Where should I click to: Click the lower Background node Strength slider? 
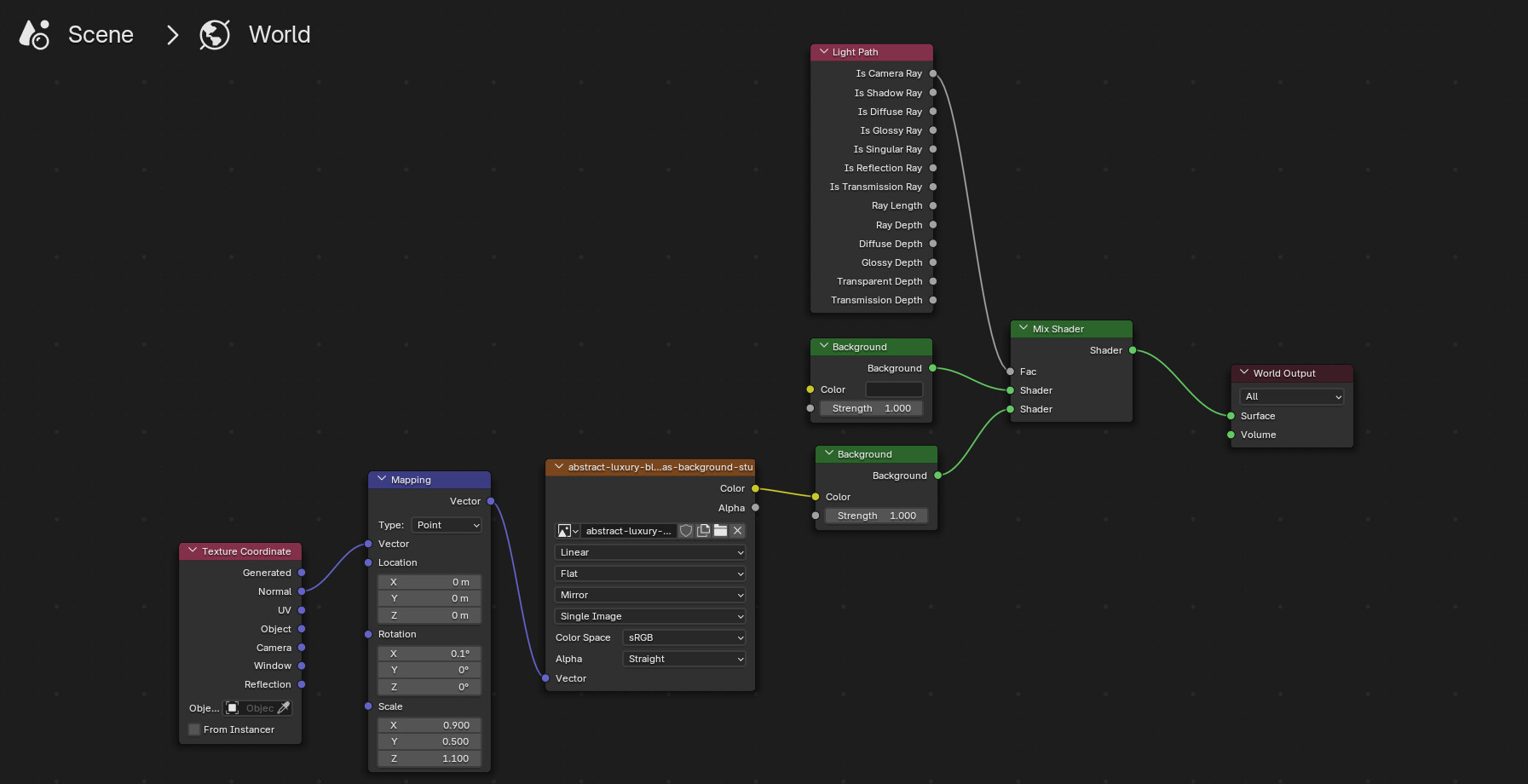pyautogui.click(x=877, y=516)
